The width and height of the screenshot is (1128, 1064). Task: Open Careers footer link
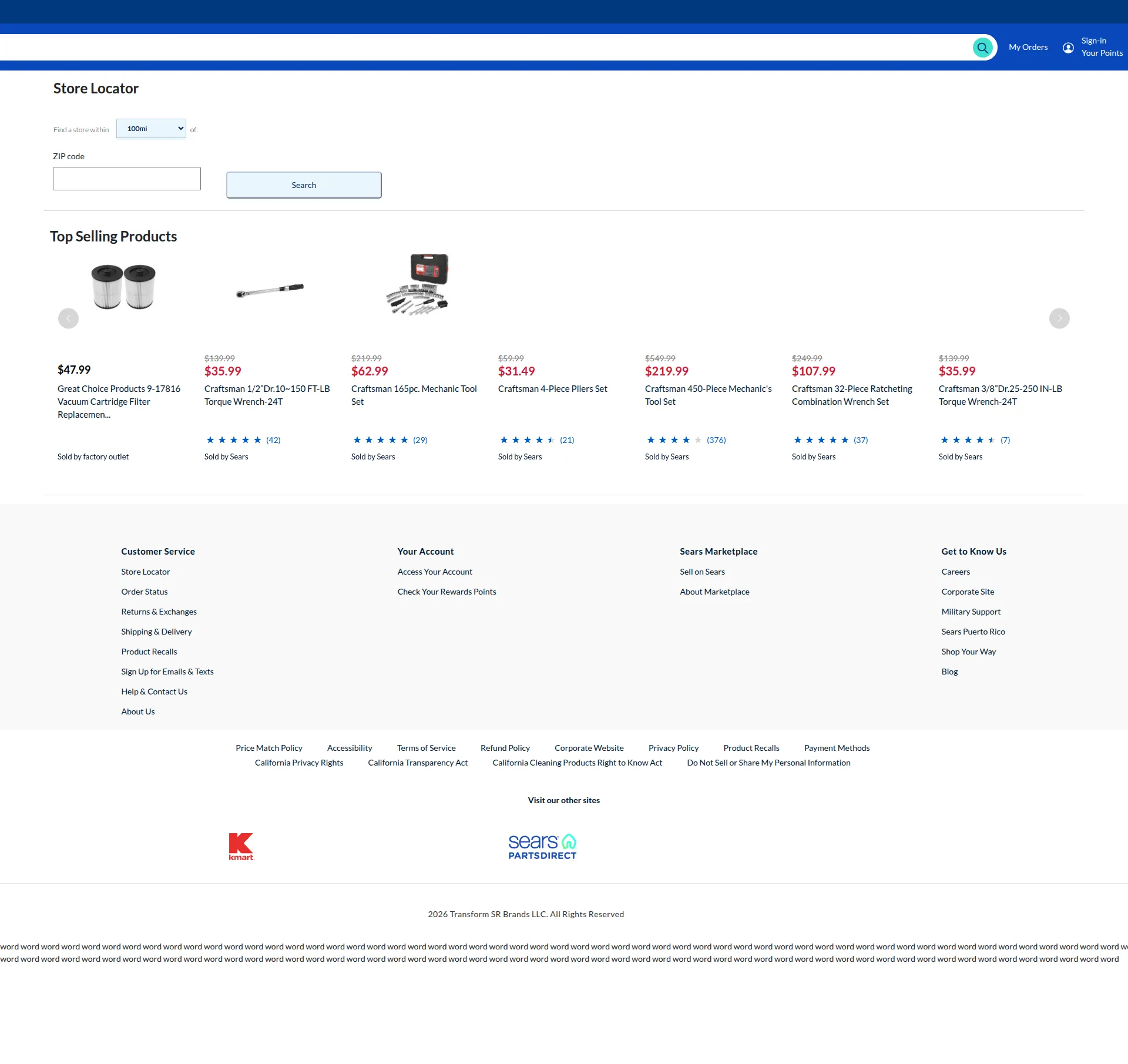click(956, 572)
